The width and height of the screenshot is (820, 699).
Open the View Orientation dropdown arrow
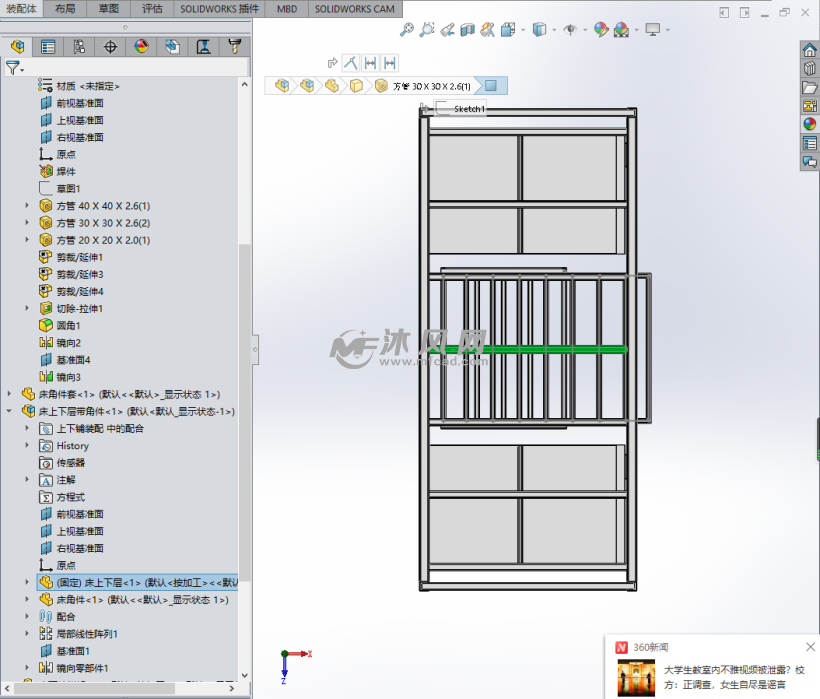(523, 30)
